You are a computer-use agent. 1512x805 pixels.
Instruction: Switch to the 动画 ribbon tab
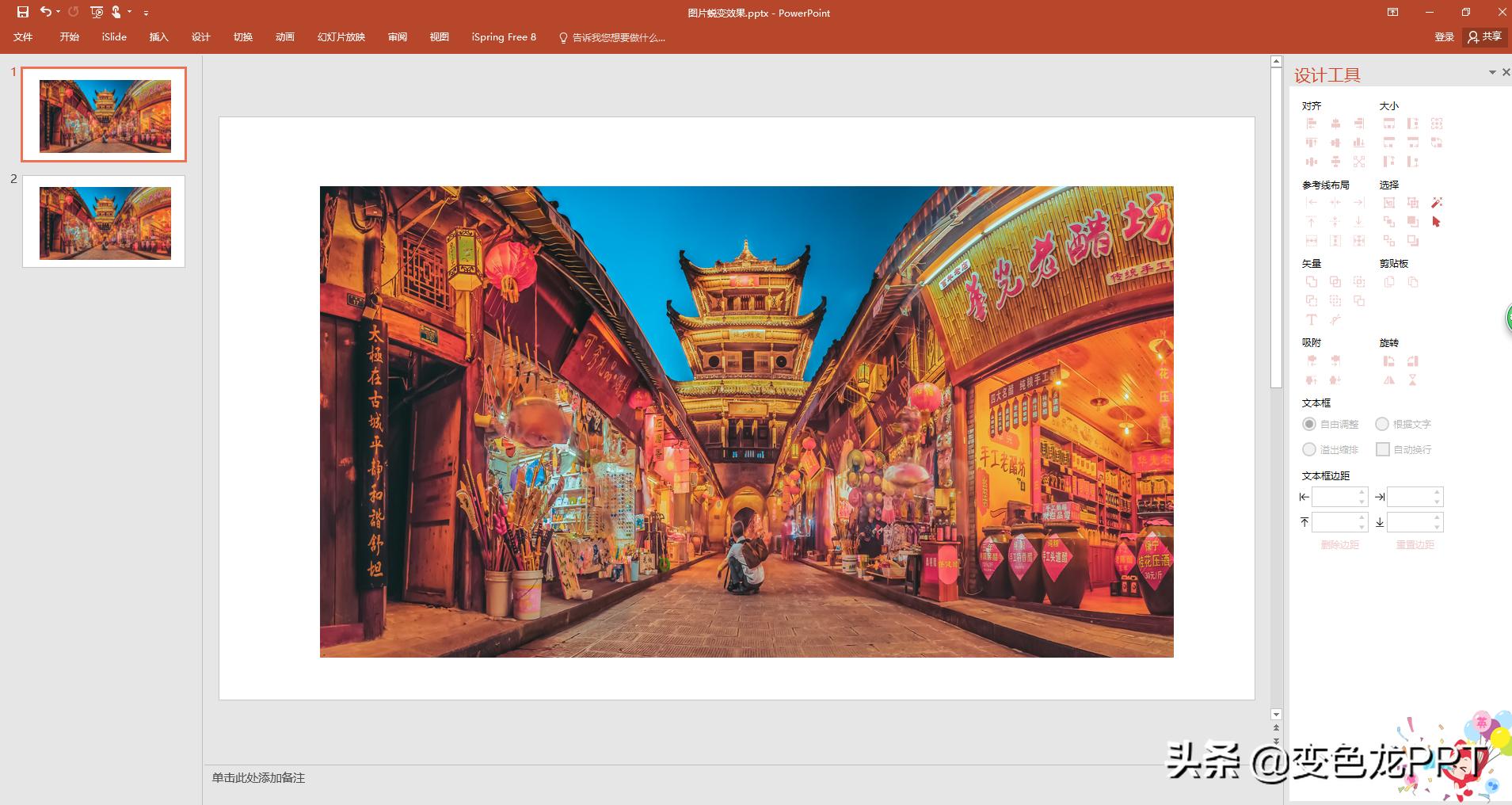tap(285, 37)
